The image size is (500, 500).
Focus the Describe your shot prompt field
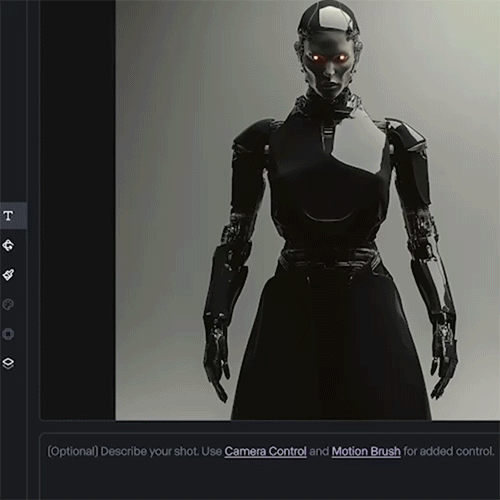tap(270, 467)
